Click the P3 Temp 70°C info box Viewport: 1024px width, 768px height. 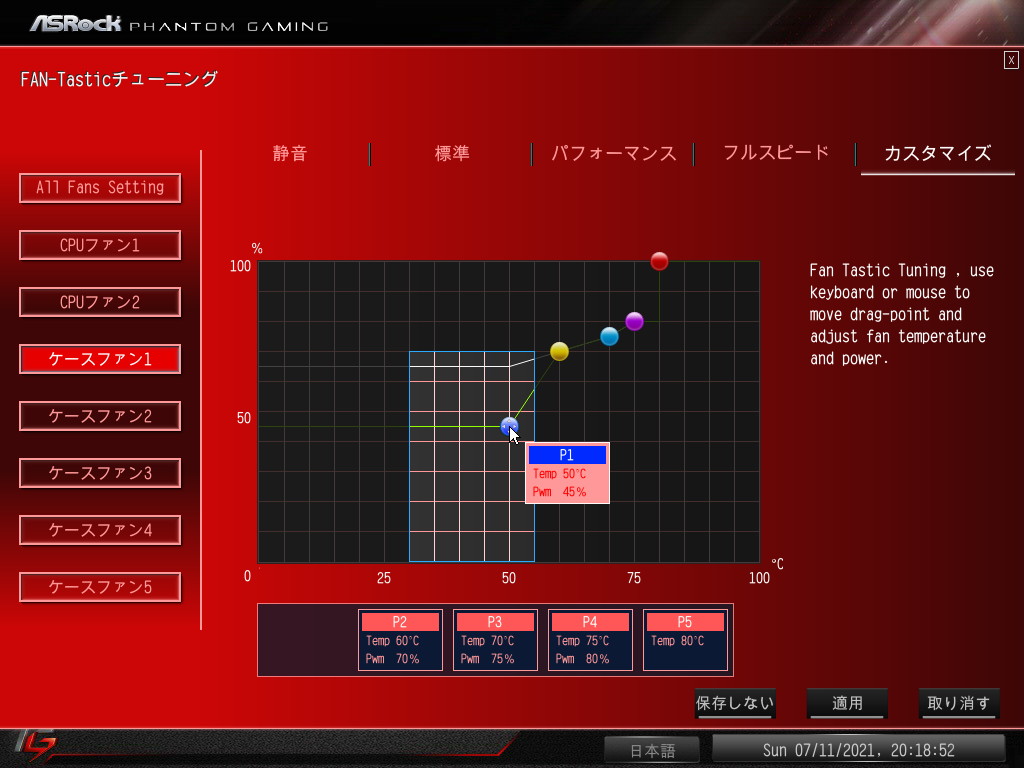(495, 640)
